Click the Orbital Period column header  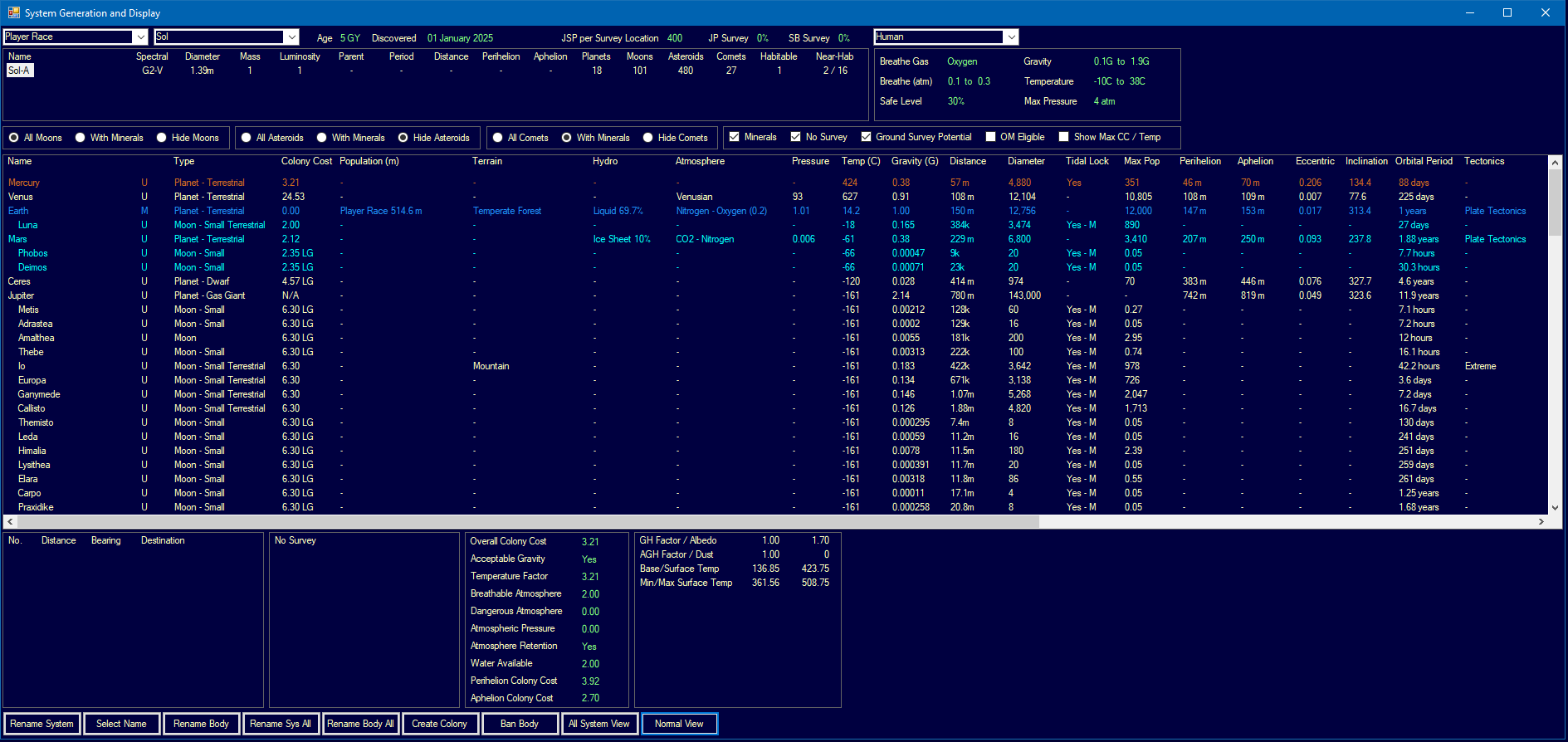coord(1424,161)
